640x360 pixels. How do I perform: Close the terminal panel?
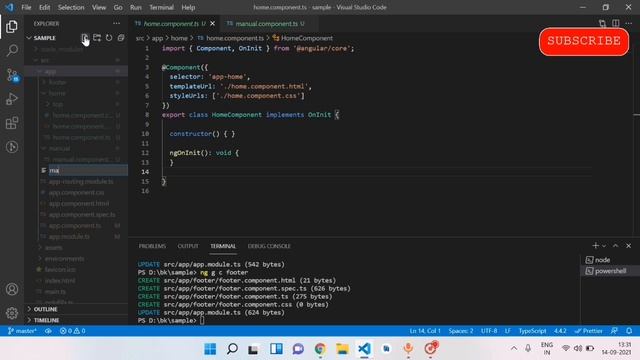point(629,246)
